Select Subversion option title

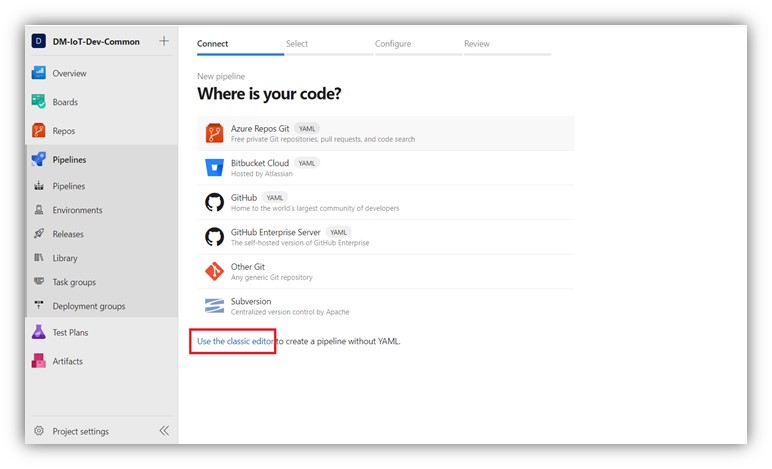[251, 301]
